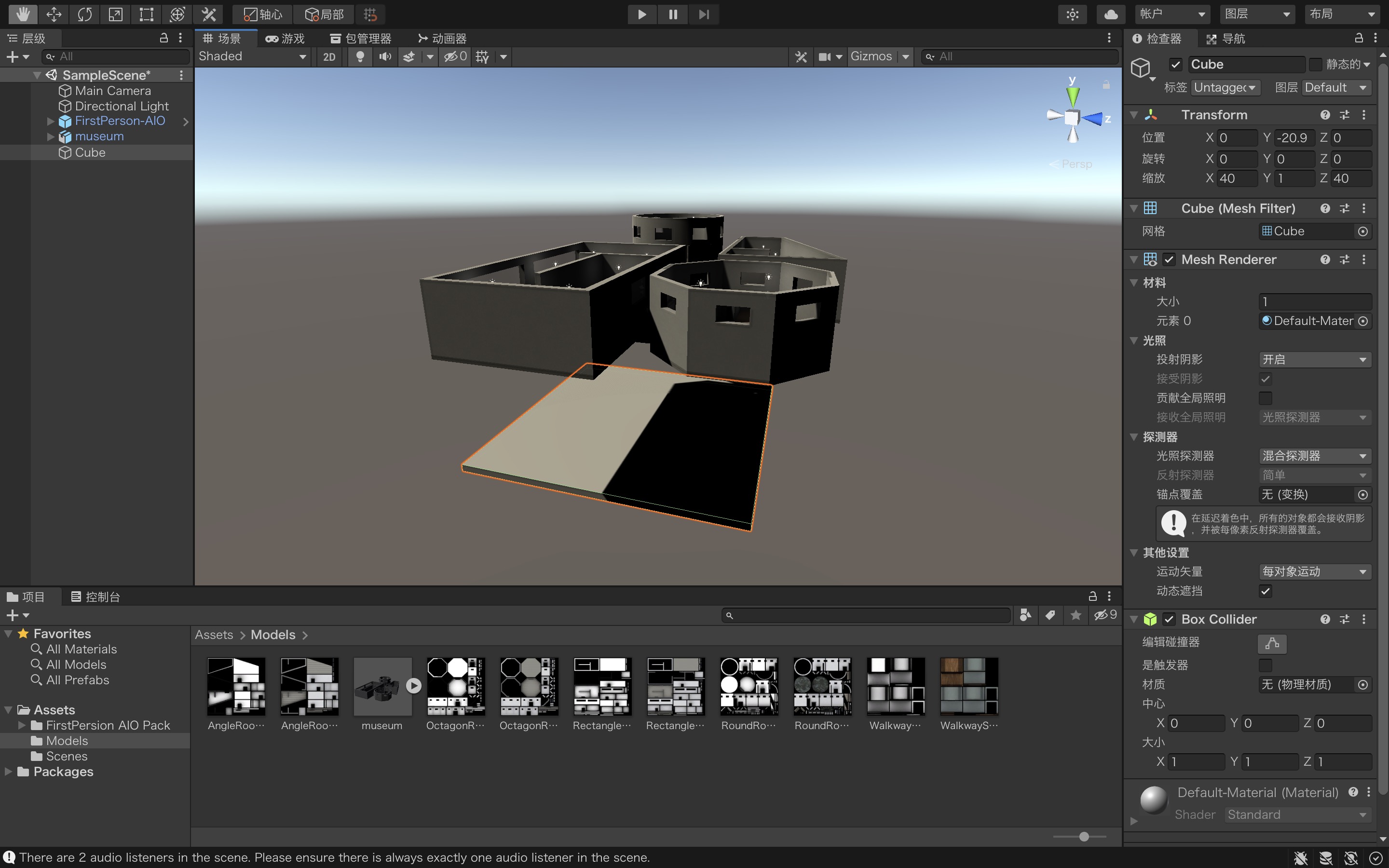Expand the museum object in hierarchy
Viewport: 1389px width, 868px height.
pyautogui.click(x=51, y=136)
